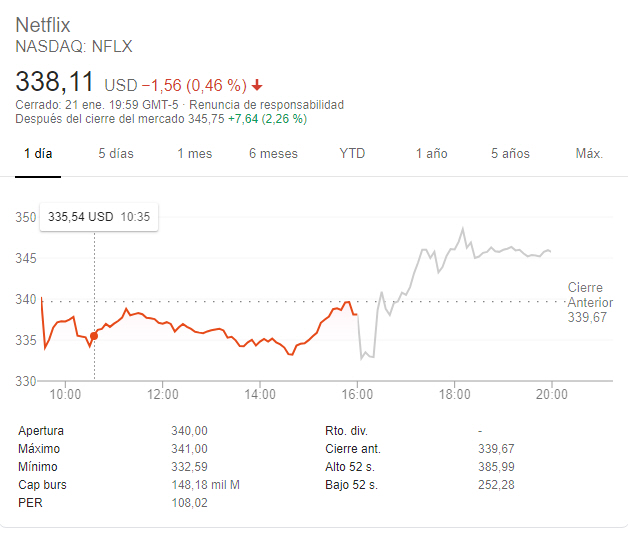The image size is (628, 534).
Task: View the "5 años" price history
Action: [510, 154]
